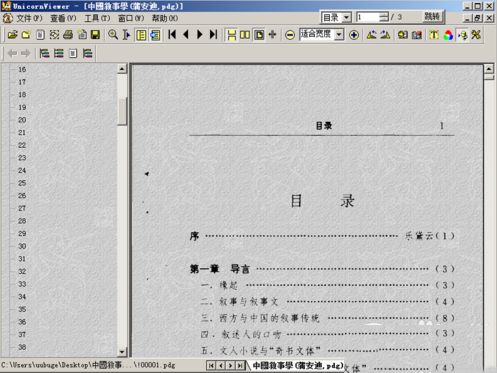Open the 工具(T) menu

(97, 18)
